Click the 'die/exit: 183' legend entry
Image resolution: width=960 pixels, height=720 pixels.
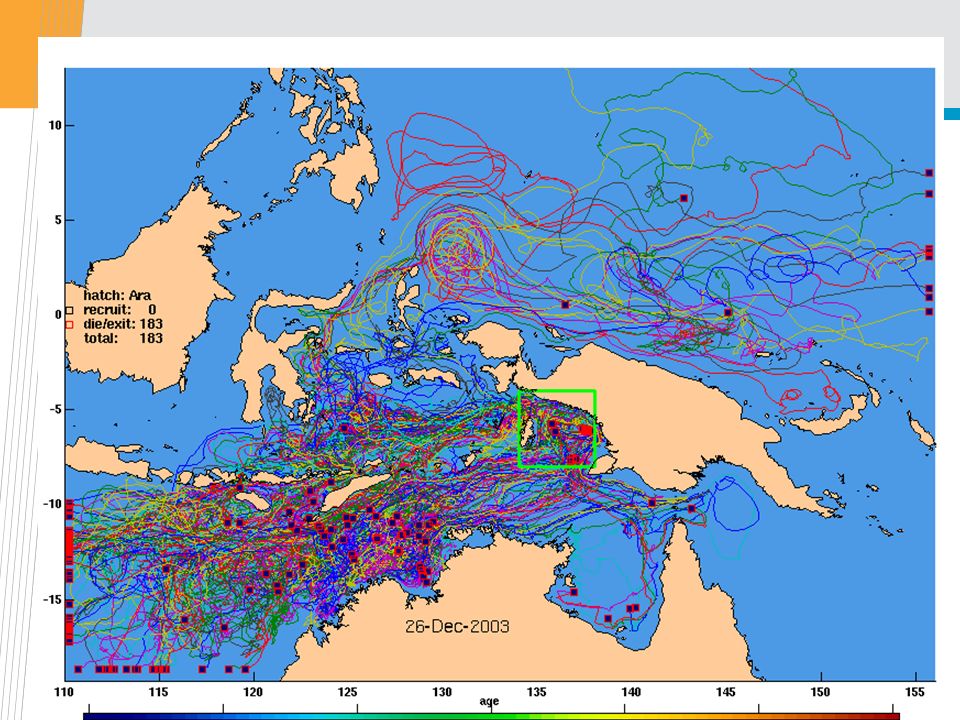123,324
